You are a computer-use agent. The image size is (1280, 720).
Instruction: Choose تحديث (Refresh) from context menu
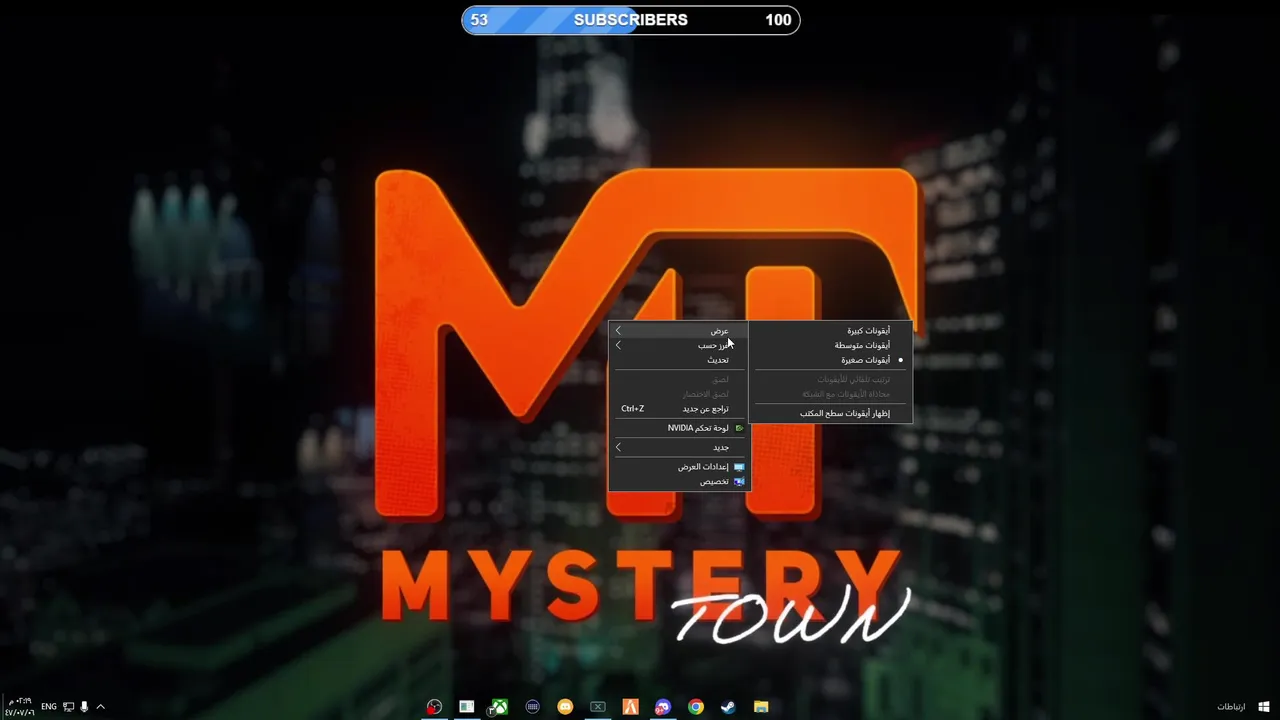click(678, 360)
